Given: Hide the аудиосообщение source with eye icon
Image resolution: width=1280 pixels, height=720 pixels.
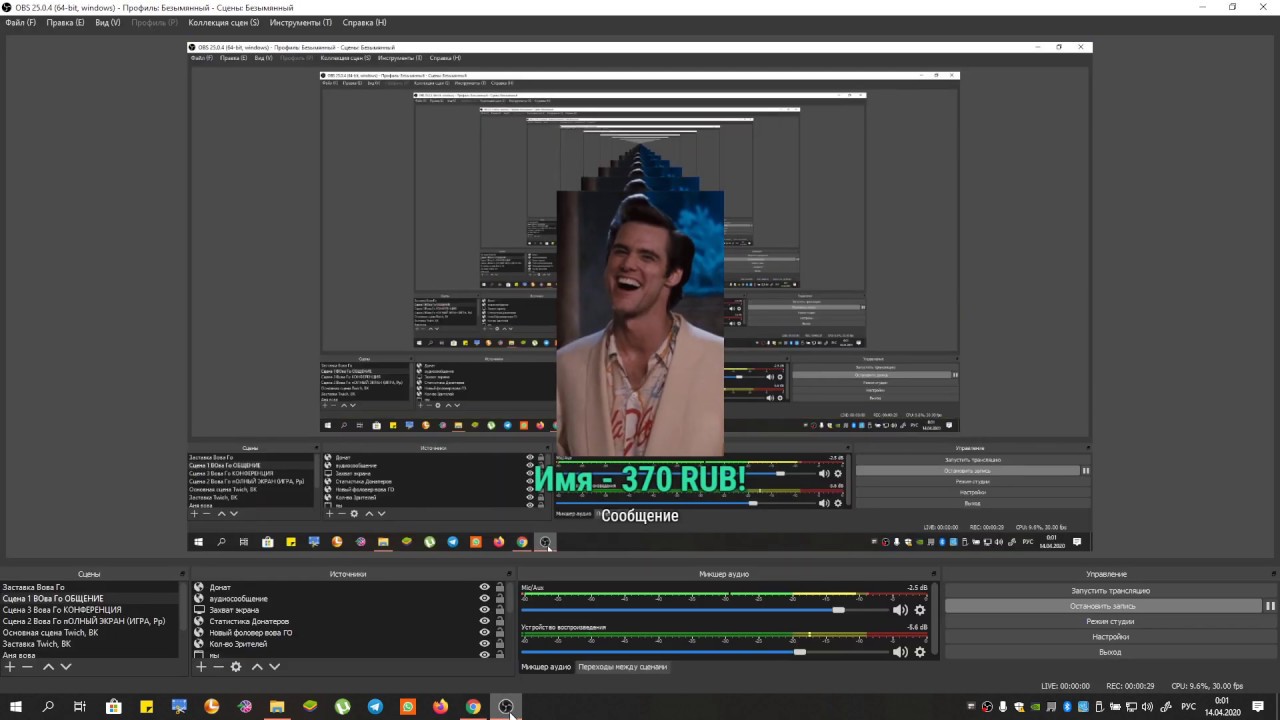Looking at the screenshot, I should [485, 598].
